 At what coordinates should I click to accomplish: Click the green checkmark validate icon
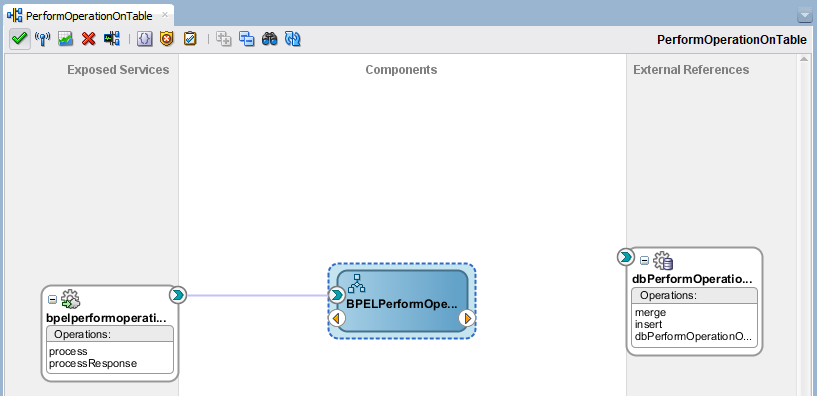20,39
